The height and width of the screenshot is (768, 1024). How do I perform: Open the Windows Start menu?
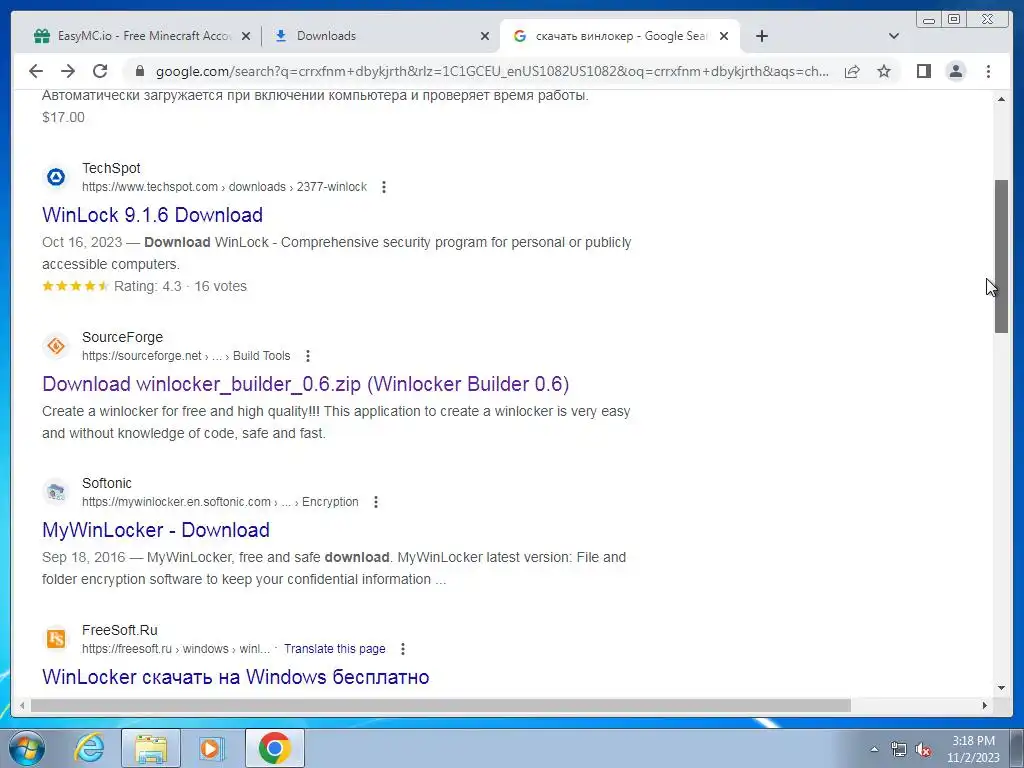pos(26,748)
